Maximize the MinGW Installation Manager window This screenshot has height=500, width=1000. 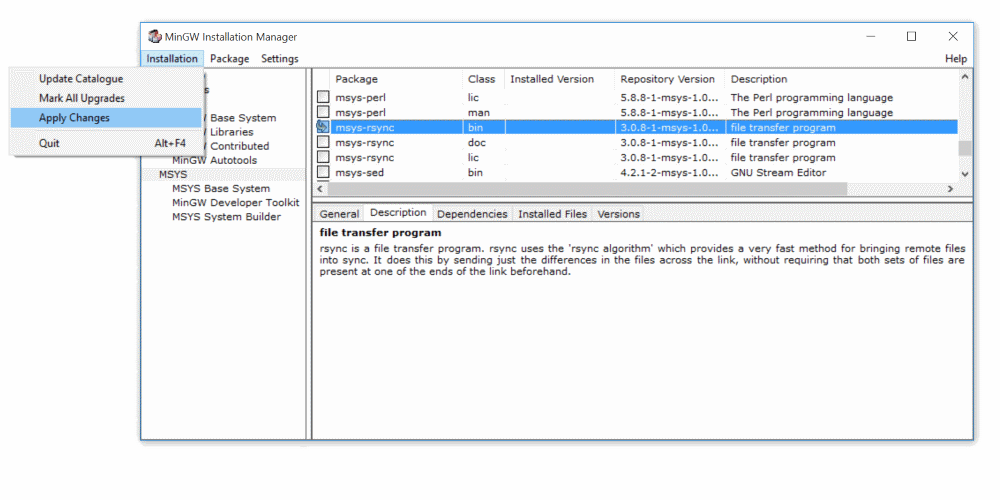pyautogui.click(x=911, y=36)
